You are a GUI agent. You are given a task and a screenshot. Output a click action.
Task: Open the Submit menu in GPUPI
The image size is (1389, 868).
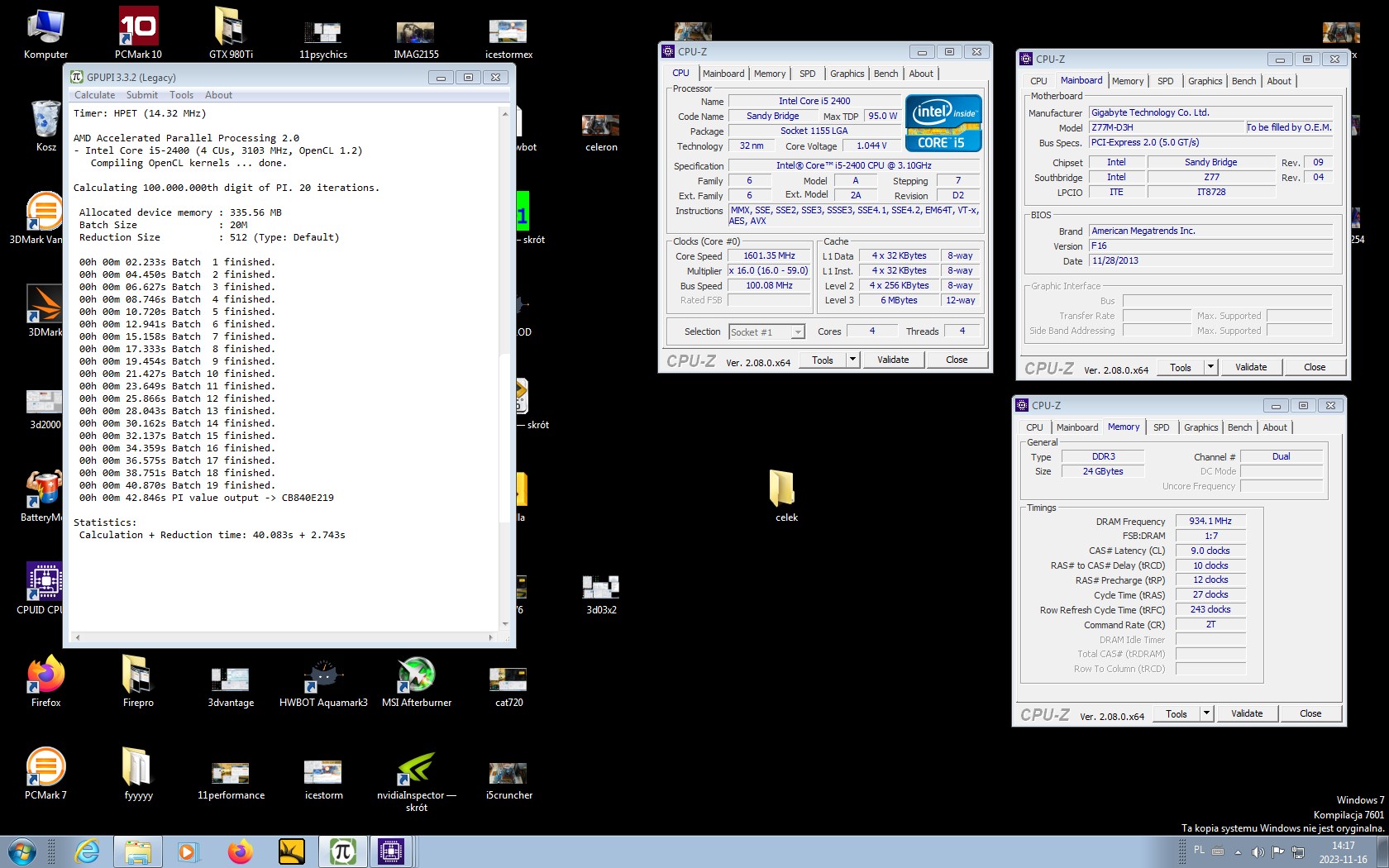pos(142,95)
